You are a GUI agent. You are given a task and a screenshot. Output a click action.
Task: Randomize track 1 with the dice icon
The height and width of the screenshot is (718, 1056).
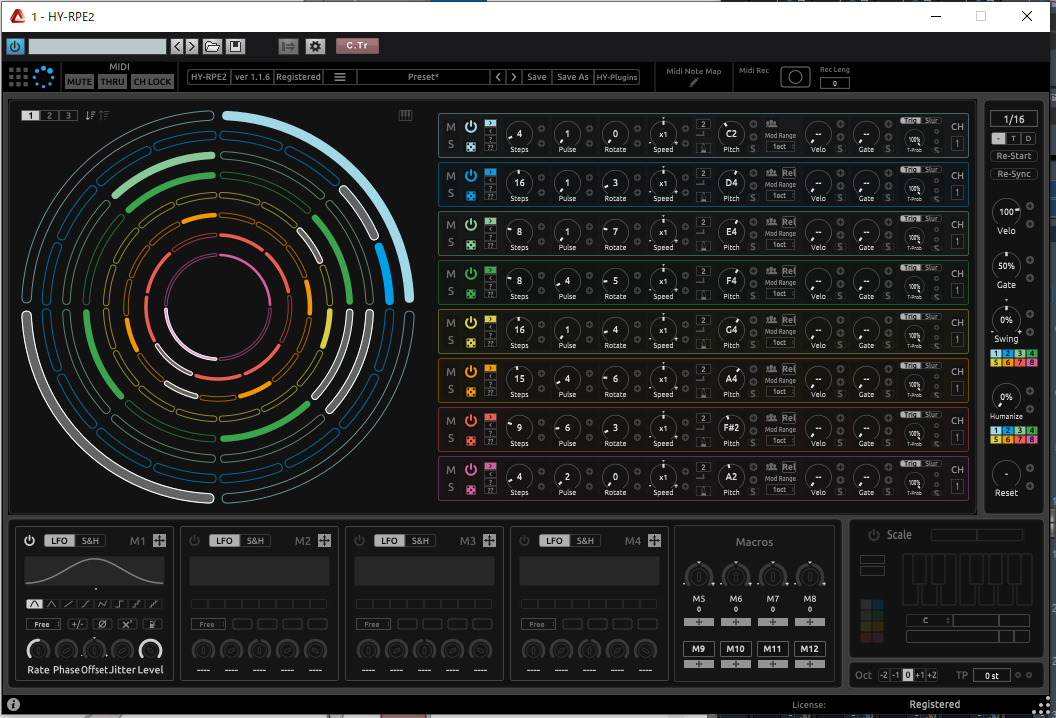470,145
